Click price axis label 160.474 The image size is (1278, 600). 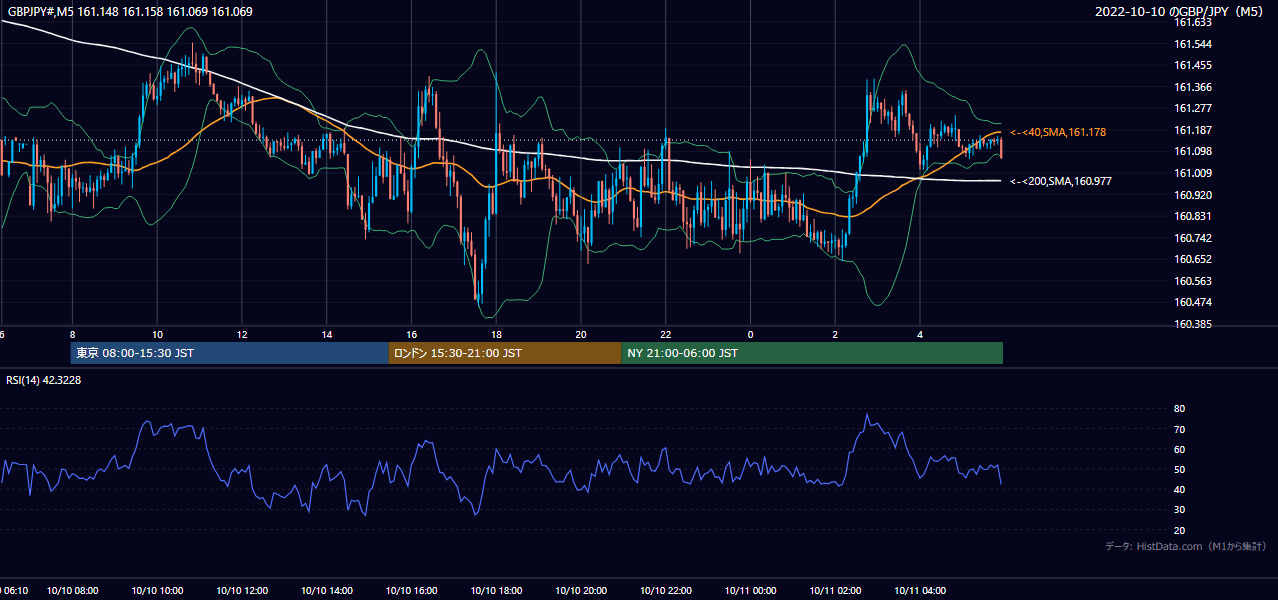click(x=1193, y=302)
